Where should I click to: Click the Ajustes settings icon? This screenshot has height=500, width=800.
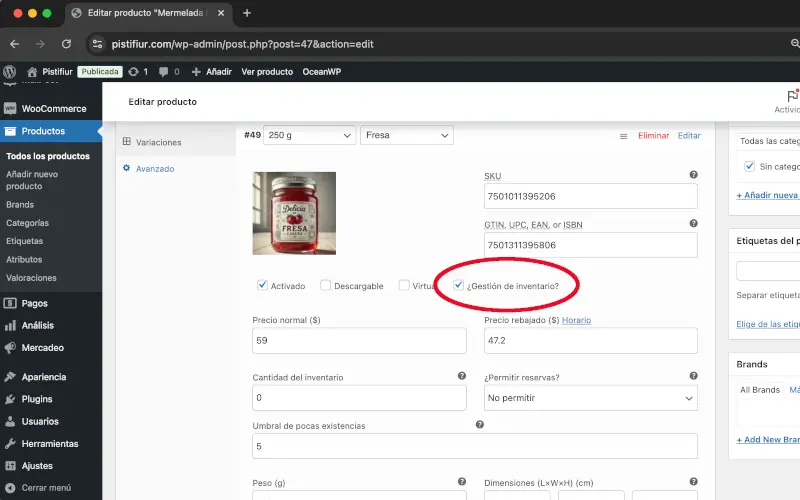coord(10,466)
